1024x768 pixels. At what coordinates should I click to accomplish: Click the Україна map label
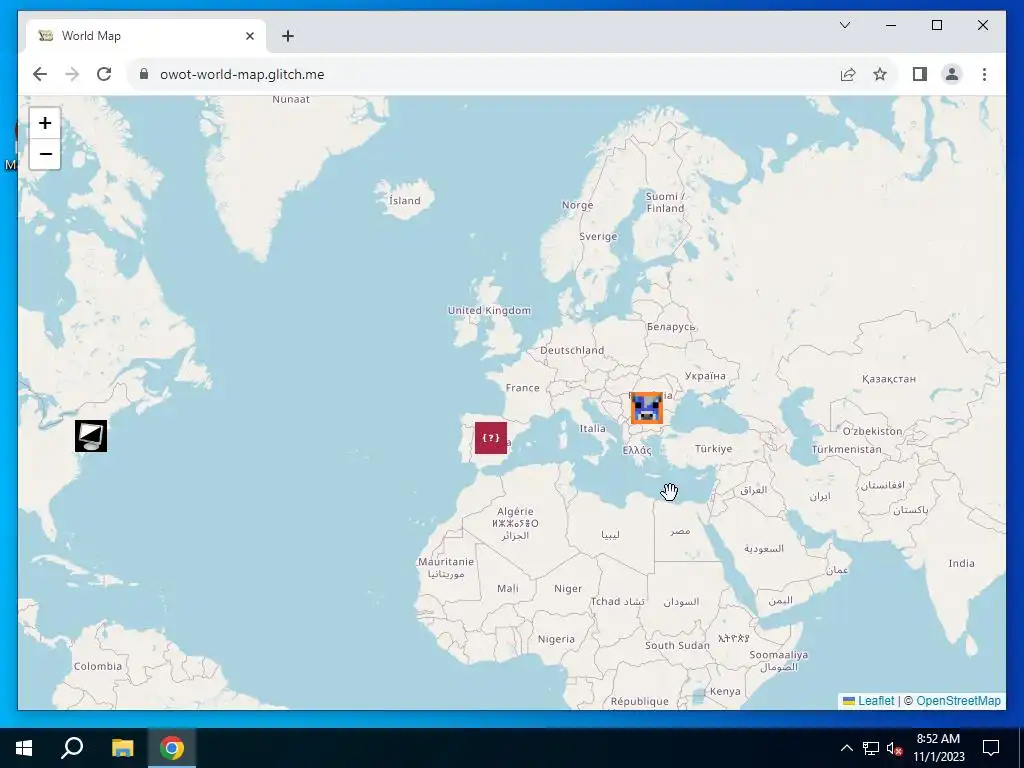[x=705, y=376]
